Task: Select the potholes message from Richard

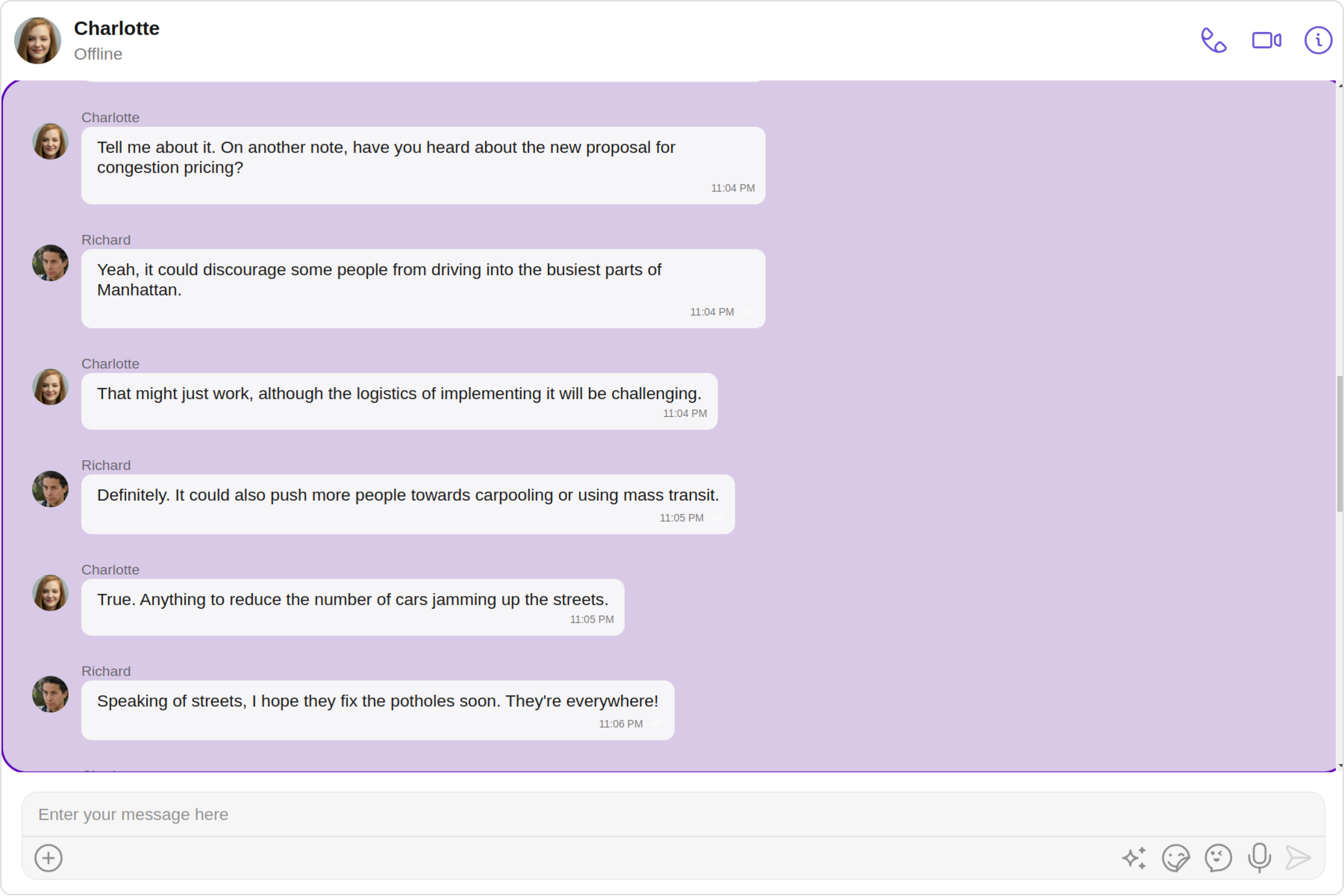Action: (378, 710)
